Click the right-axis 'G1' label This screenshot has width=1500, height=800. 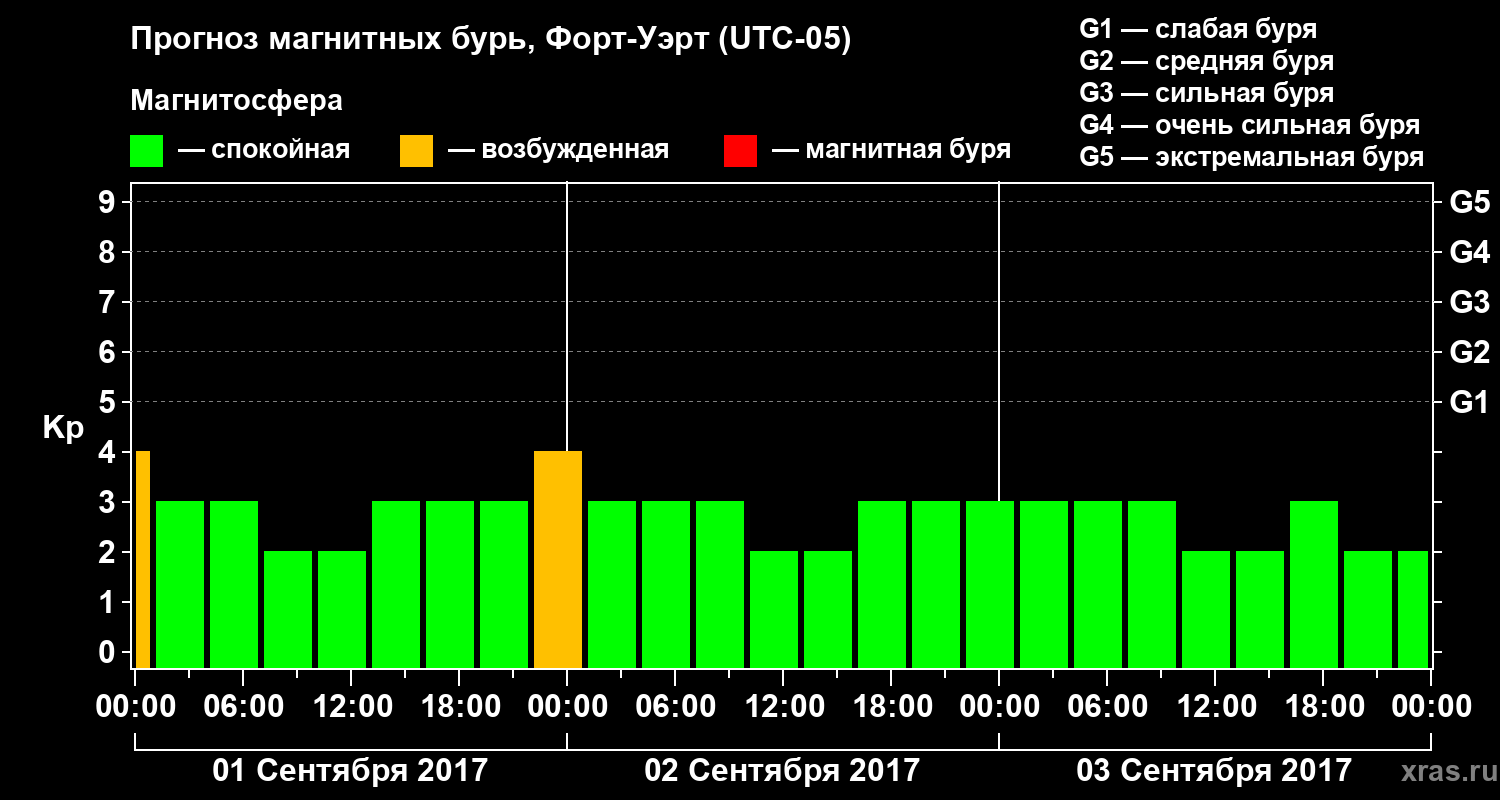[x=1469, y=402]
